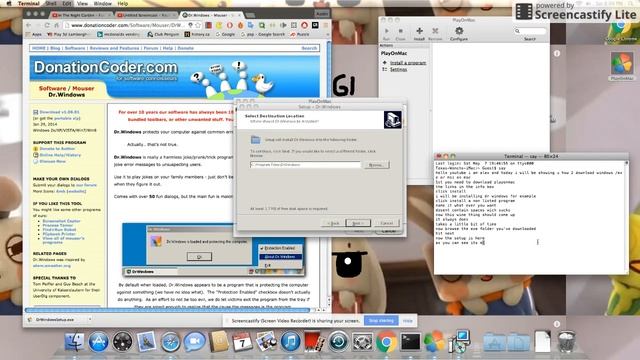640x360 pixels.
Task: Switch to In The Night Garden tab
Action: click(x=81, y=15)
